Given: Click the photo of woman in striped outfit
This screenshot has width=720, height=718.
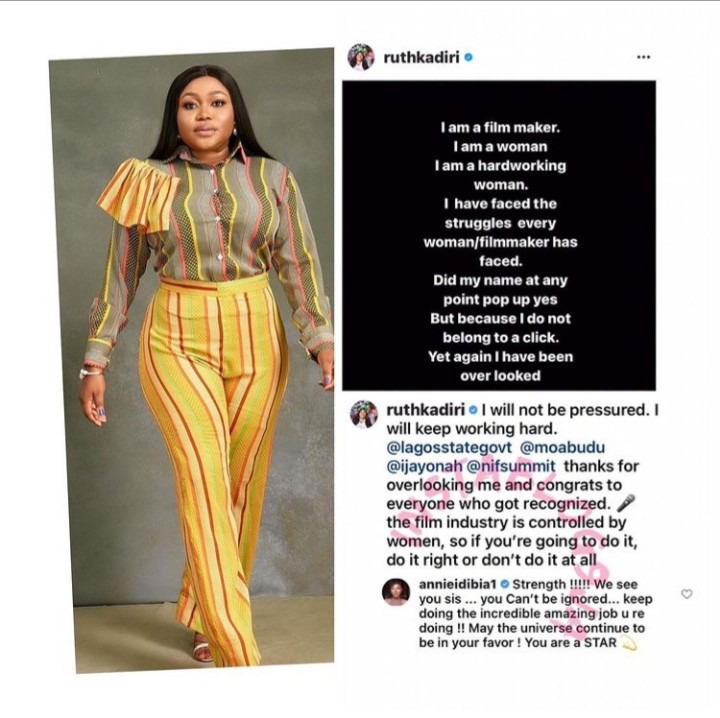Looking at the screenshot, I should [x=191, y=360].
